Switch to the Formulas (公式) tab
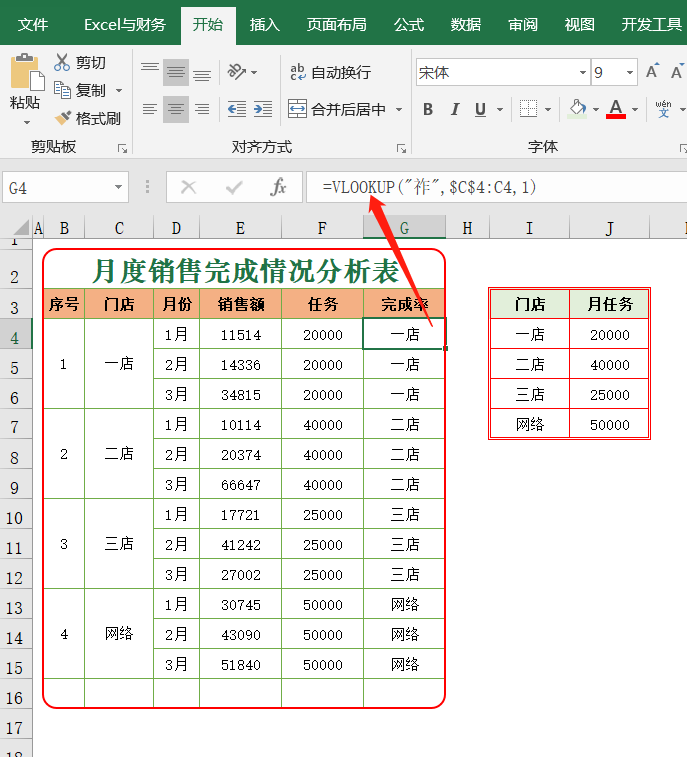Viewport: 687px width, 757px height. 408,24
